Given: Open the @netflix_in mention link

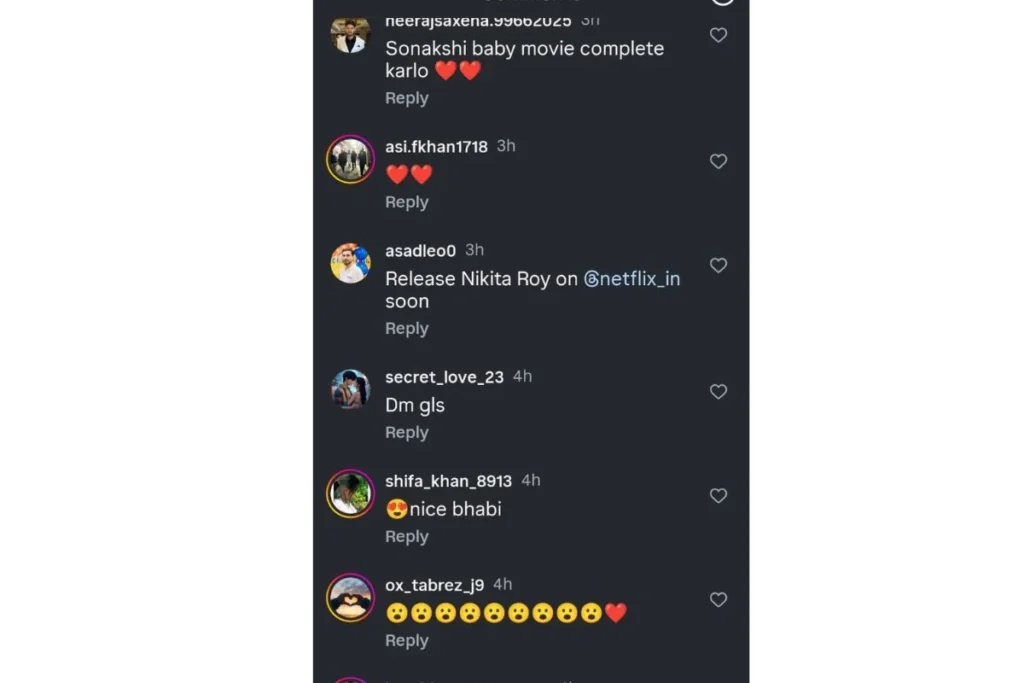Looking at the screenshot, I should (632, 279).
